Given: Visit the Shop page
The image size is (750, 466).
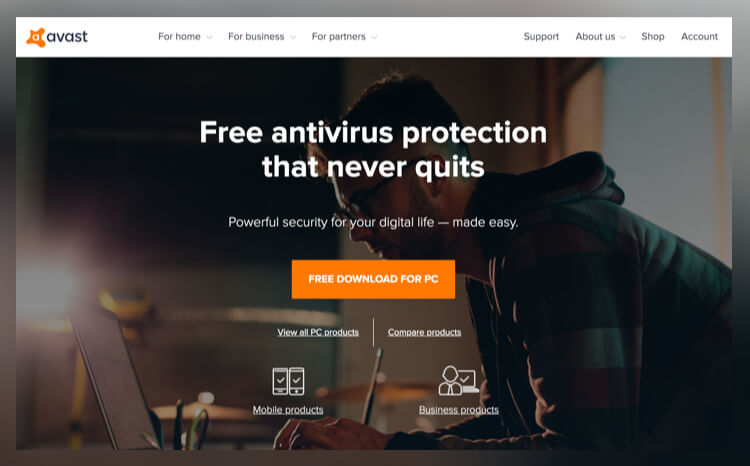Looking at the screenshot, I should 653,36.
